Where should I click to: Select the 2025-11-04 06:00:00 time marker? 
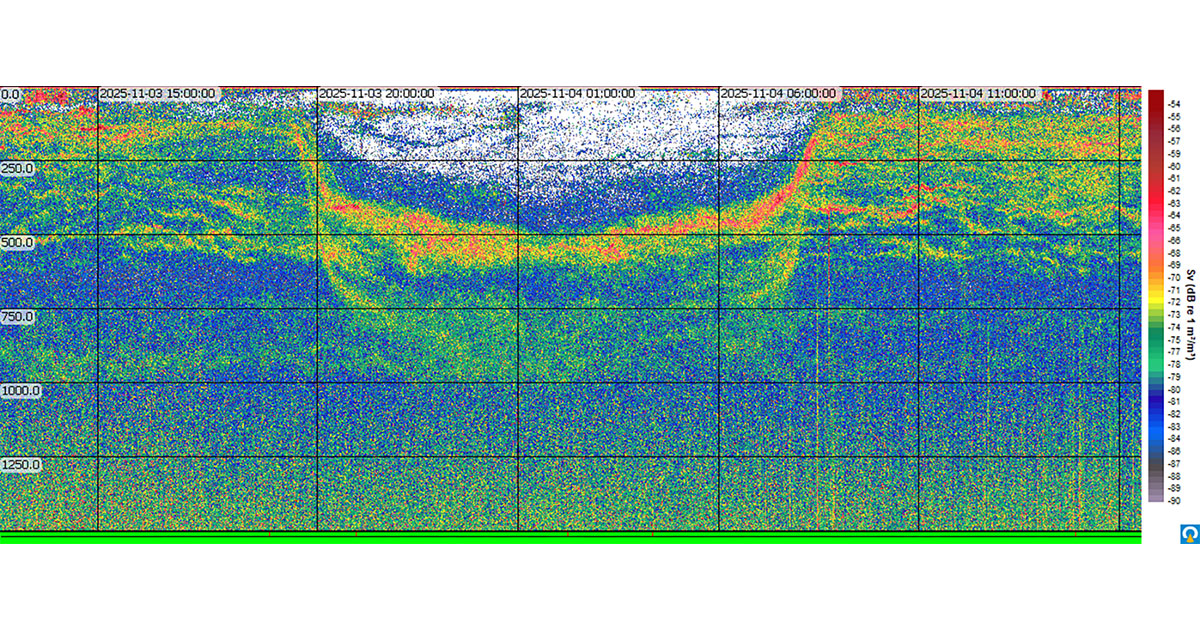coord(779,94)
